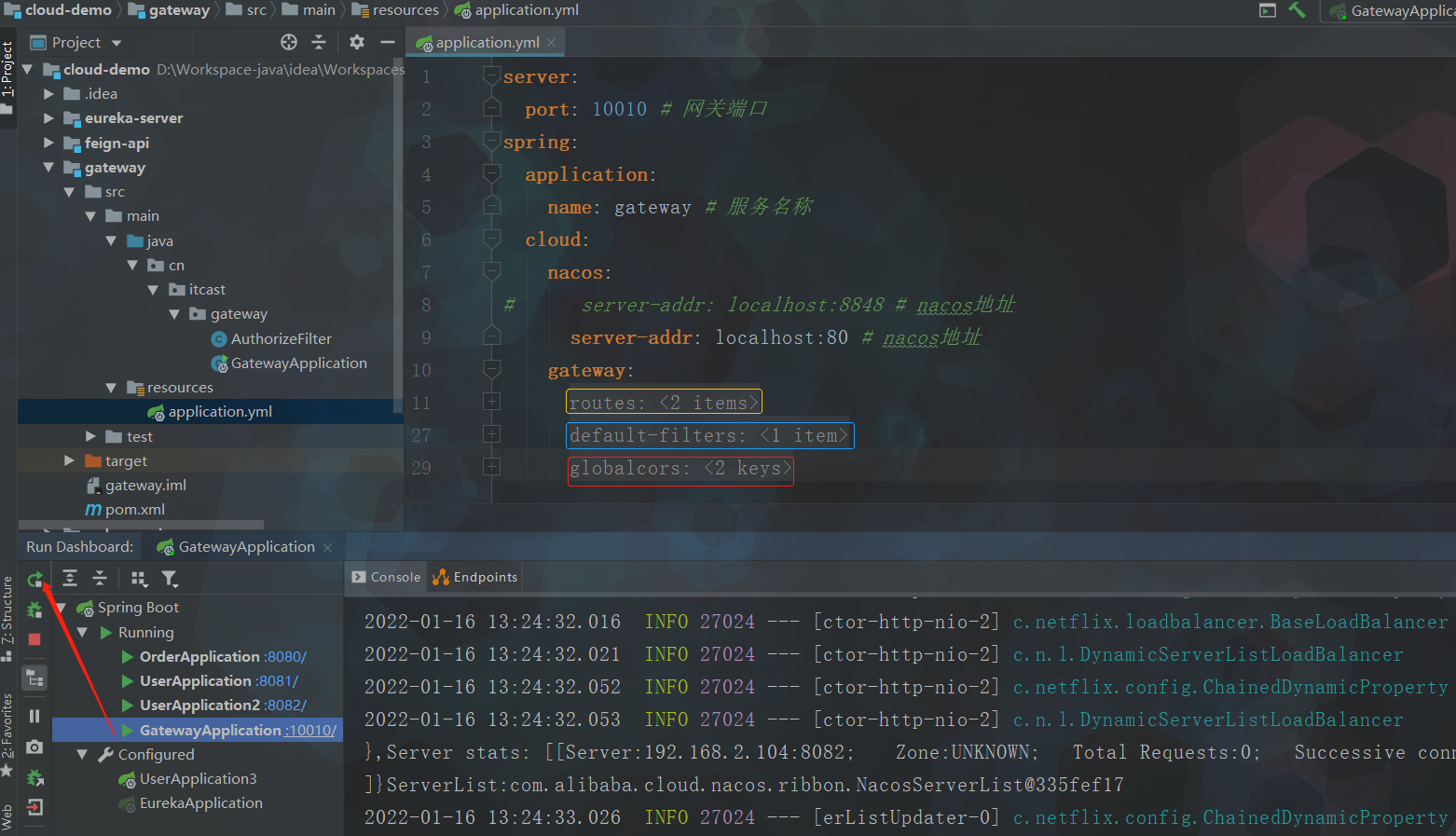This screenshot has width=1456, height=836.
Task: Click the Debug bug icon in Run Dashboard
Action: [34, 610]
